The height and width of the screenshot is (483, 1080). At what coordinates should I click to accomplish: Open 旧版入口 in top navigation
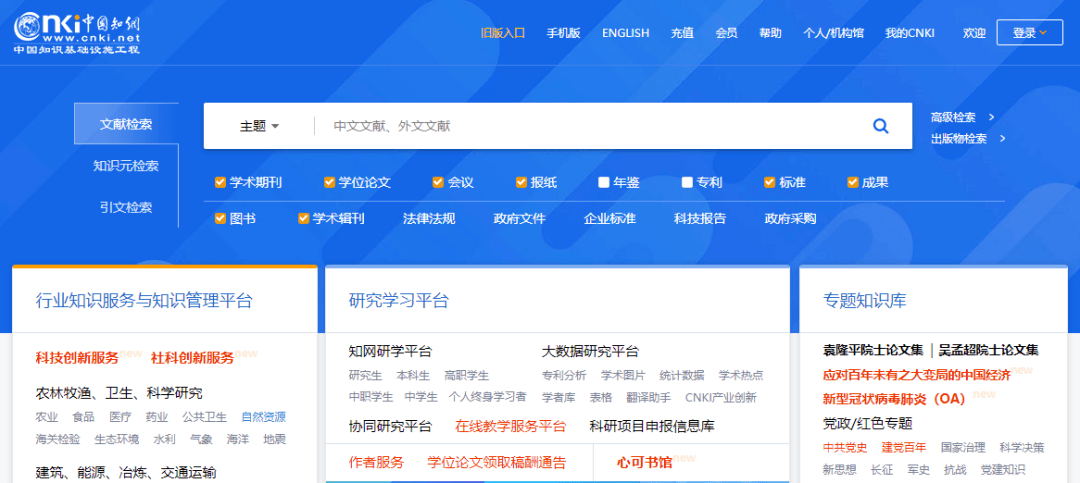point(503,32)
